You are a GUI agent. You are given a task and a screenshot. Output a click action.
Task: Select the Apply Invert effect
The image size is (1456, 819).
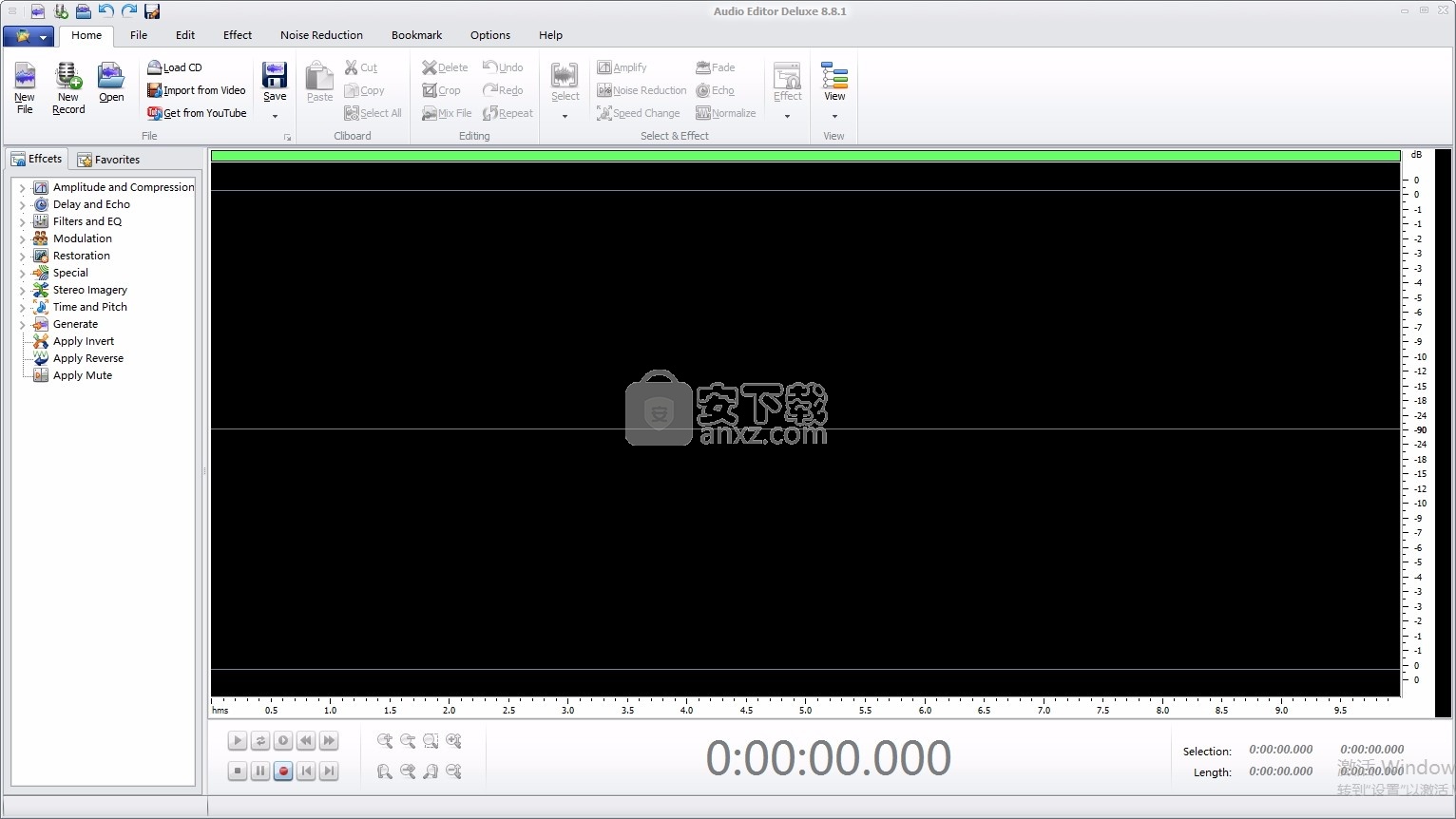(74, 341)
